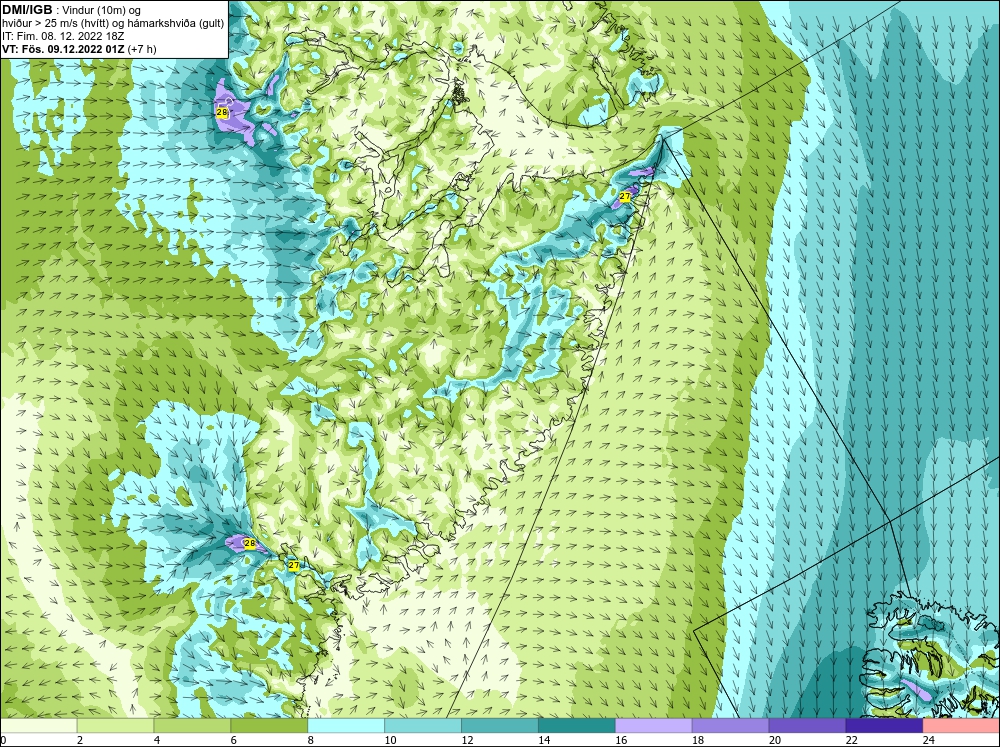Click the legend tick label "6"

coord(233,740)
